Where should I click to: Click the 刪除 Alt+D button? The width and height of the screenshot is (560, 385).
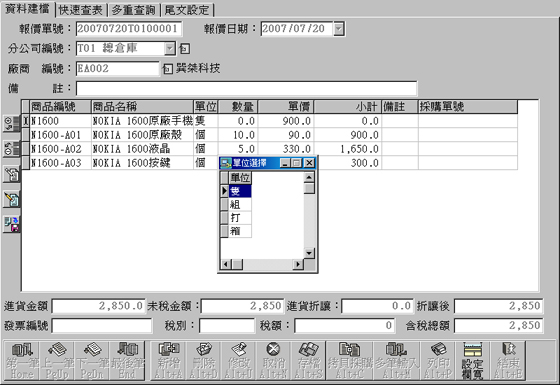pyautogui.click(x=204, y=360)
